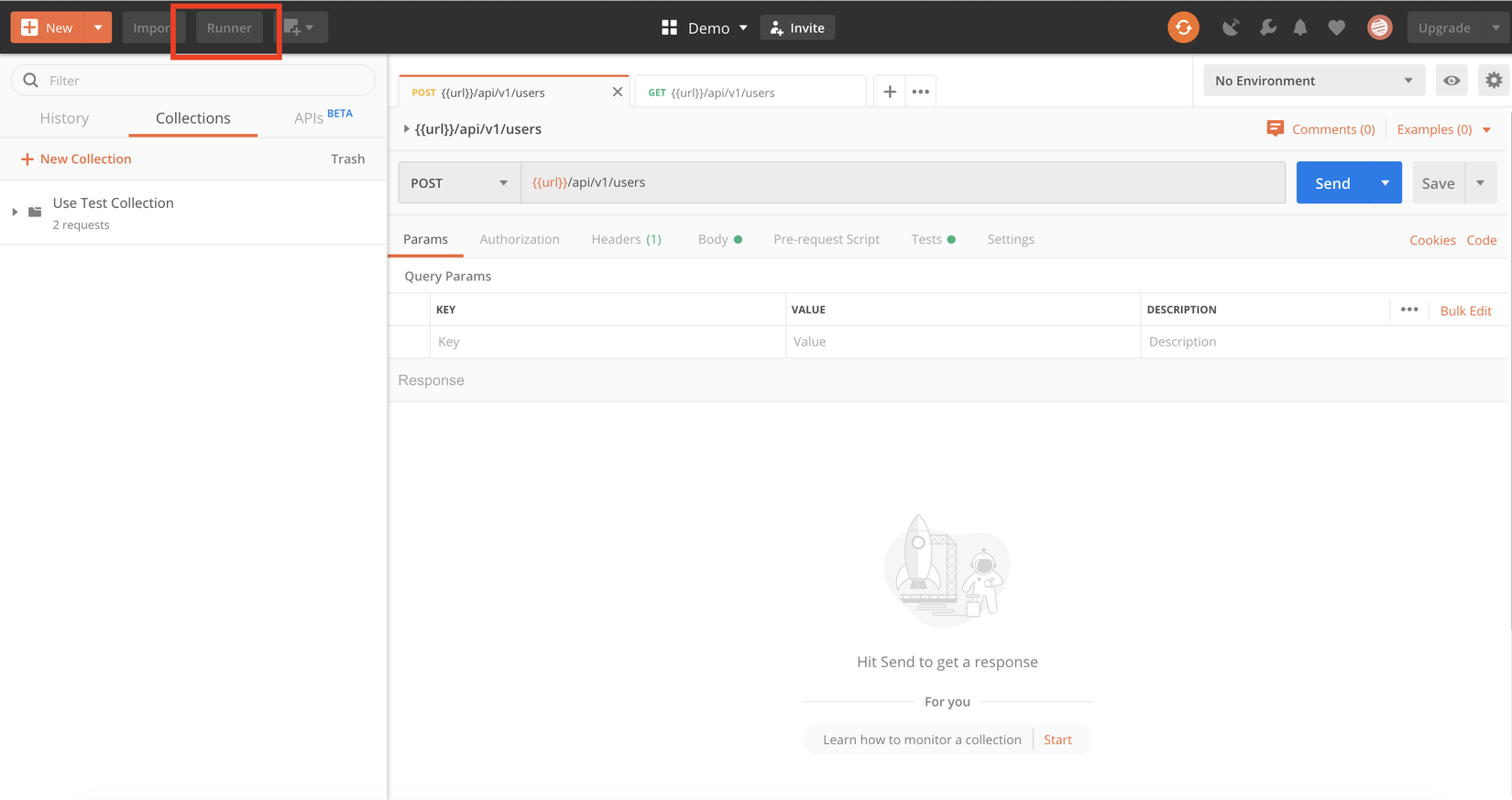Click the Comments speech bubble icon
The width and height of the screenshot is (1512, 800).
click(x=1275, y=129)
